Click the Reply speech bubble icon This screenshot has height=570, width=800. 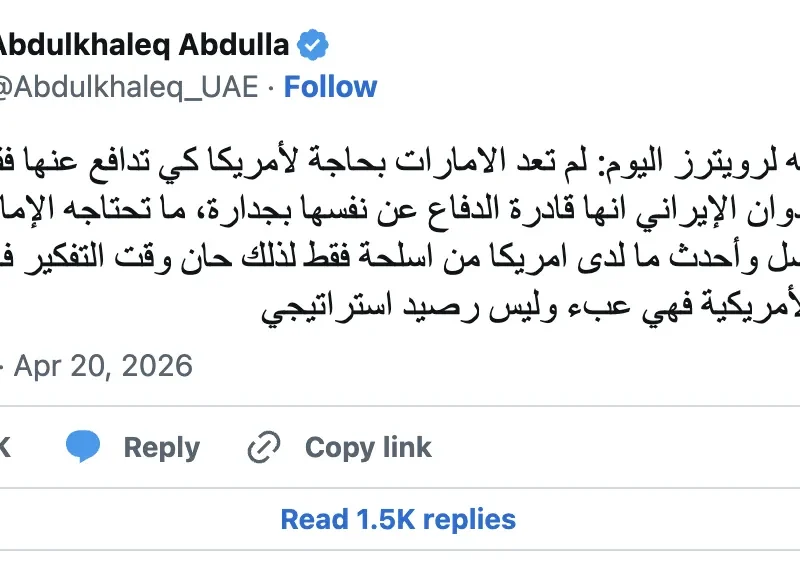click(x=84, y=447)
